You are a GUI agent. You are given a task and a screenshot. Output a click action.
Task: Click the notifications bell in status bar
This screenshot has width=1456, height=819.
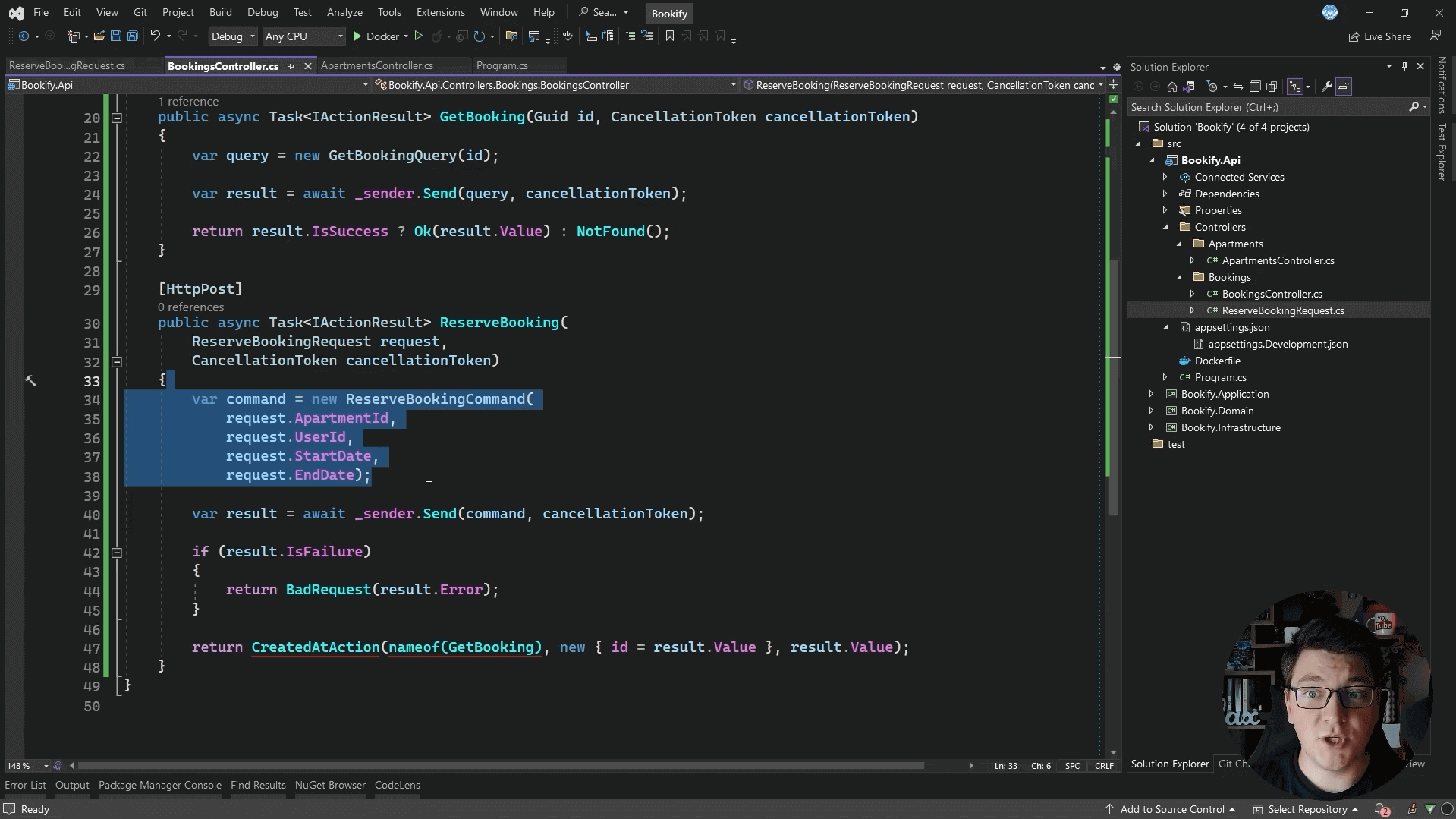point(1382,809)
